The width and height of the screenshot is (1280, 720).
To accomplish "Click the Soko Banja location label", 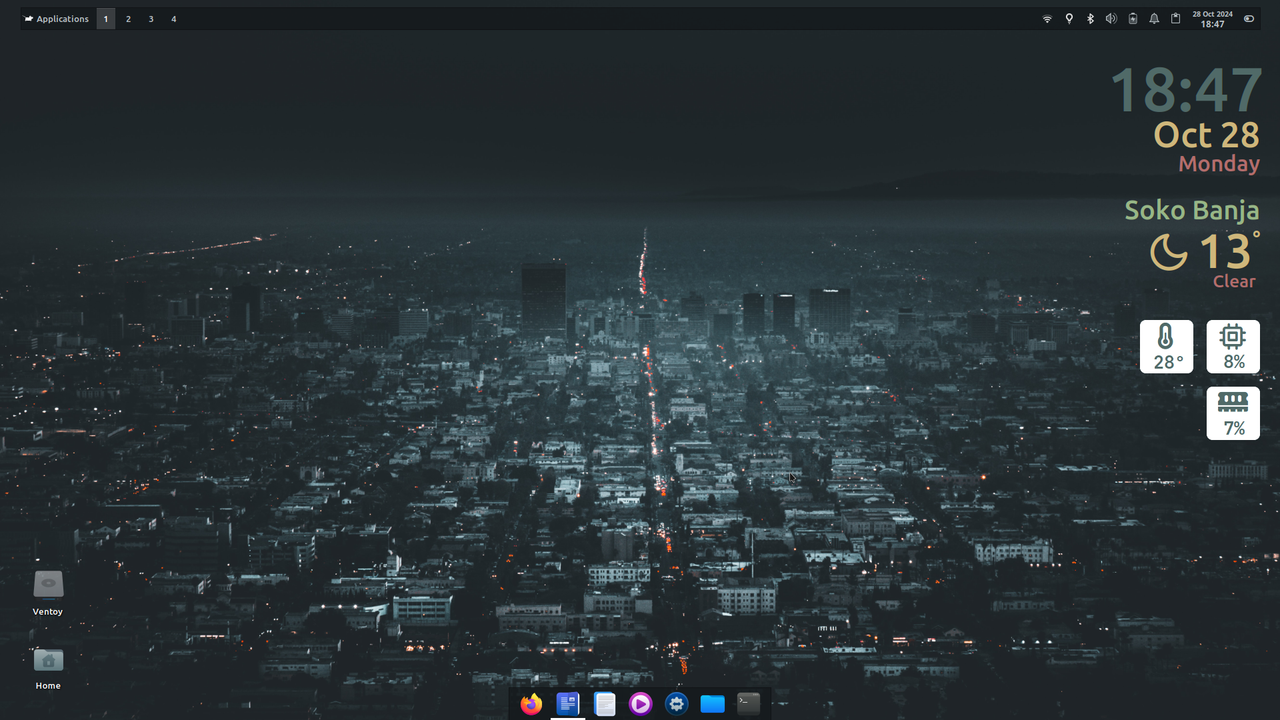I will tap(1192, 210).
